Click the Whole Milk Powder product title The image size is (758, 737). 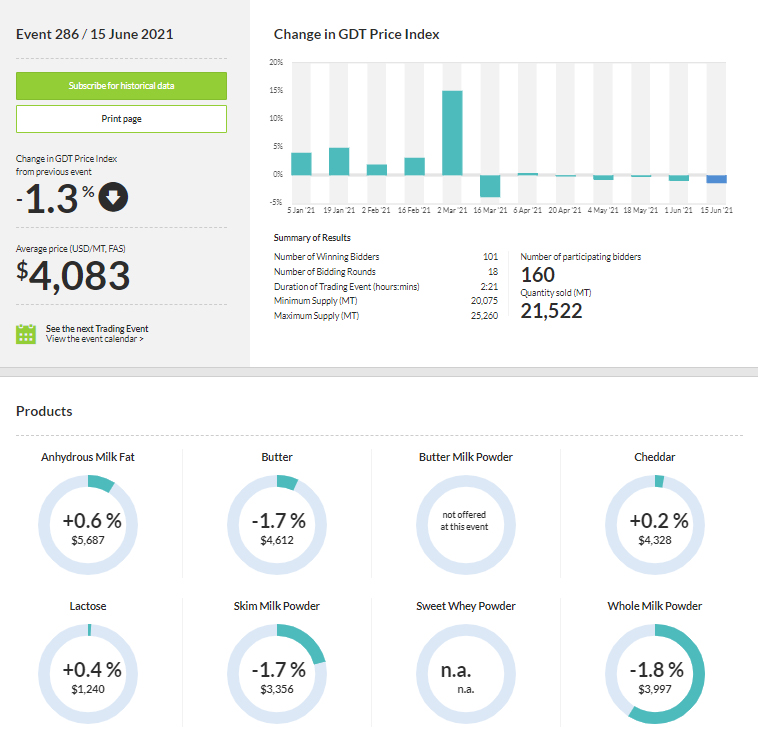654,606
